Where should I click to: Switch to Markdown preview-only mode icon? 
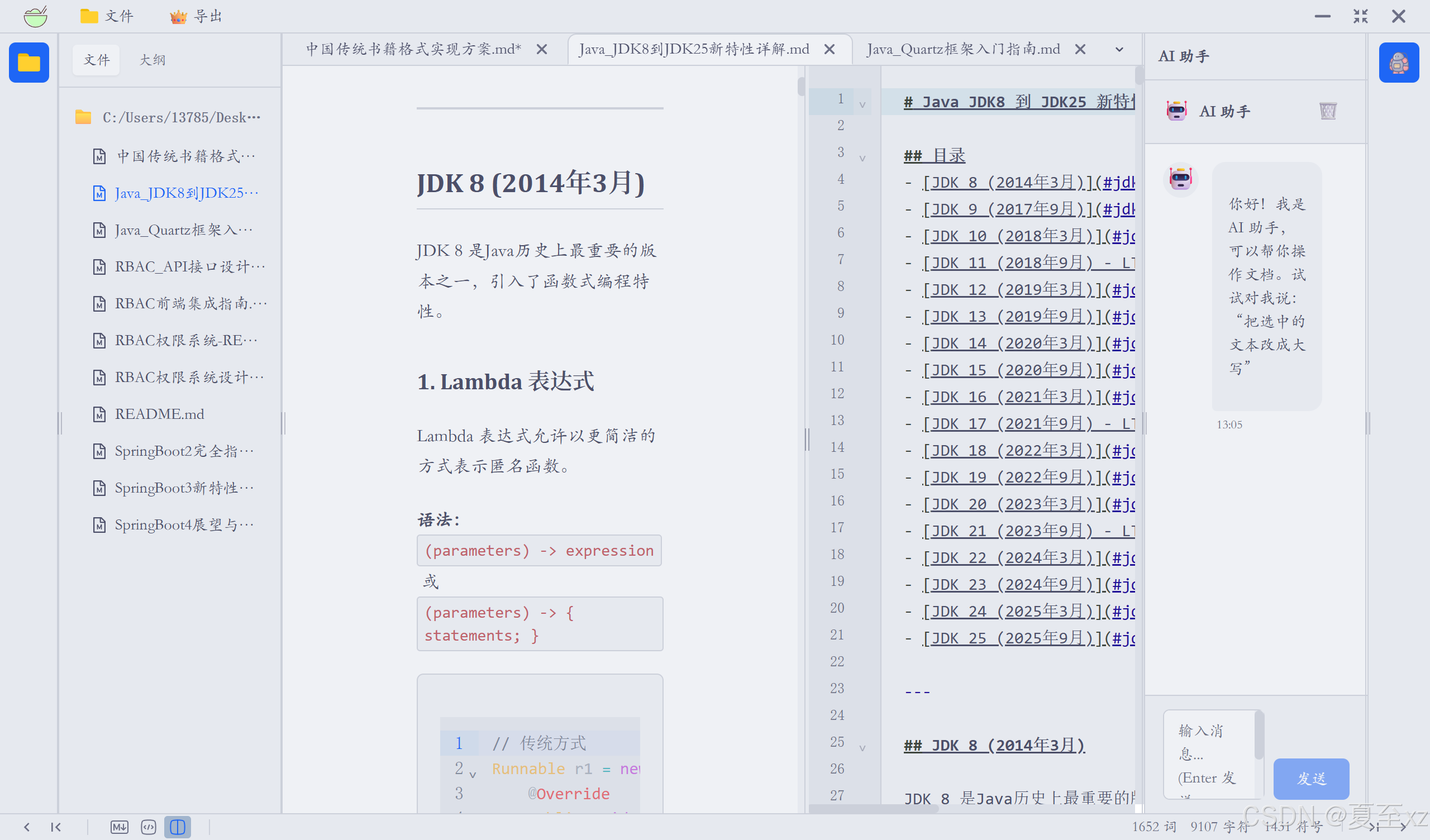tap(119, 827)
